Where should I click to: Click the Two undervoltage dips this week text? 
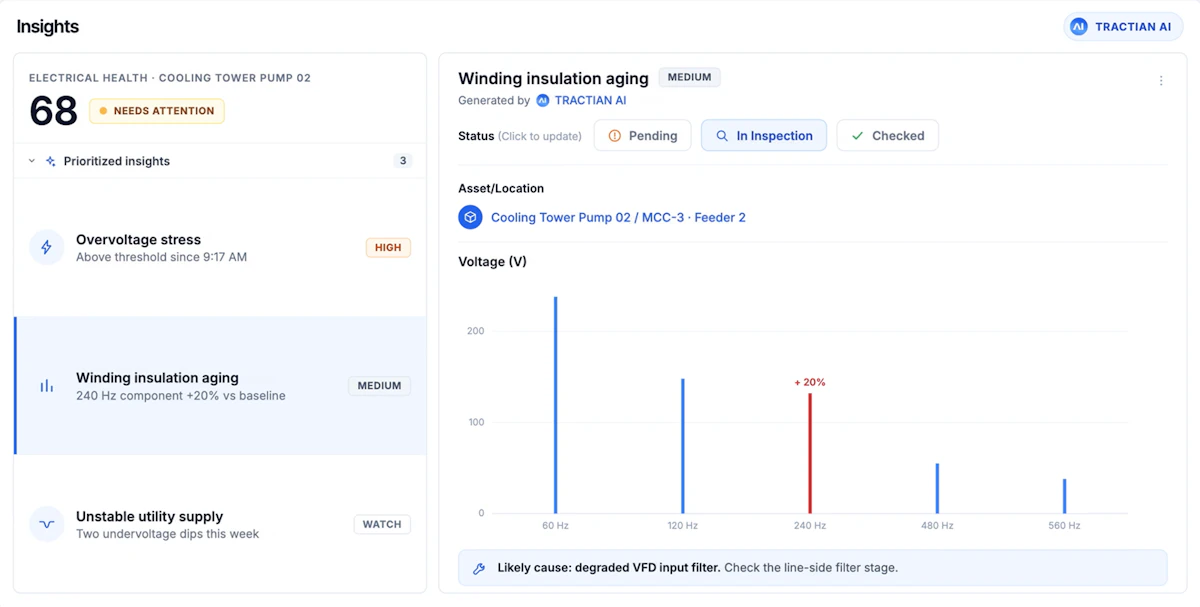pyautogui.click(x=167, y=534)
